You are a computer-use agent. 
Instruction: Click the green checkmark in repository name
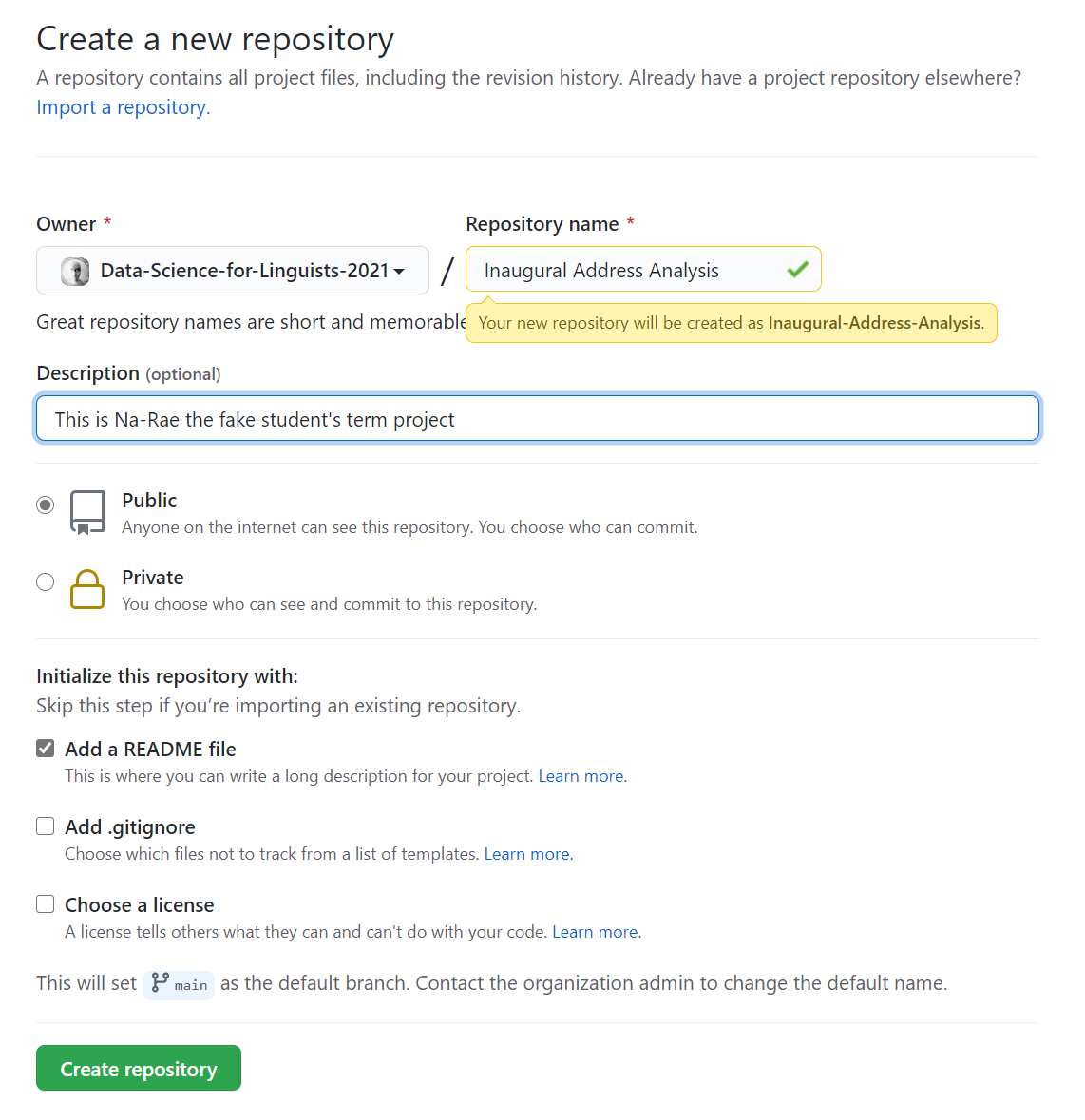point(797,270)
